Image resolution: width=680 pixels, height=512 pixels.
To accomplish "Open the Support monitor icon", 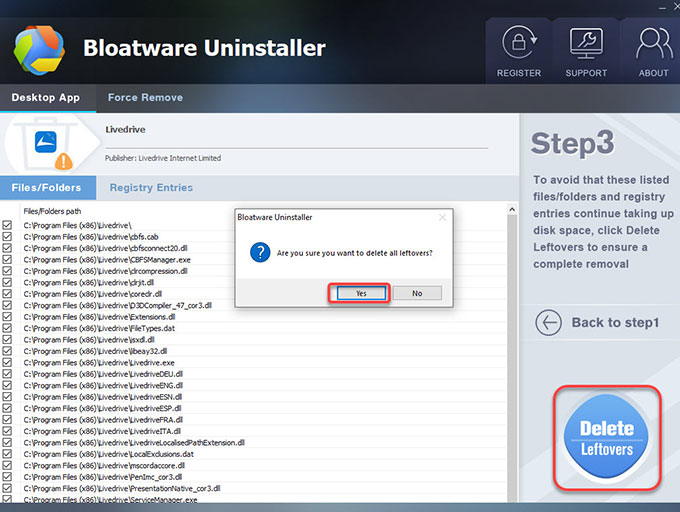I will [x=586, y=43].
